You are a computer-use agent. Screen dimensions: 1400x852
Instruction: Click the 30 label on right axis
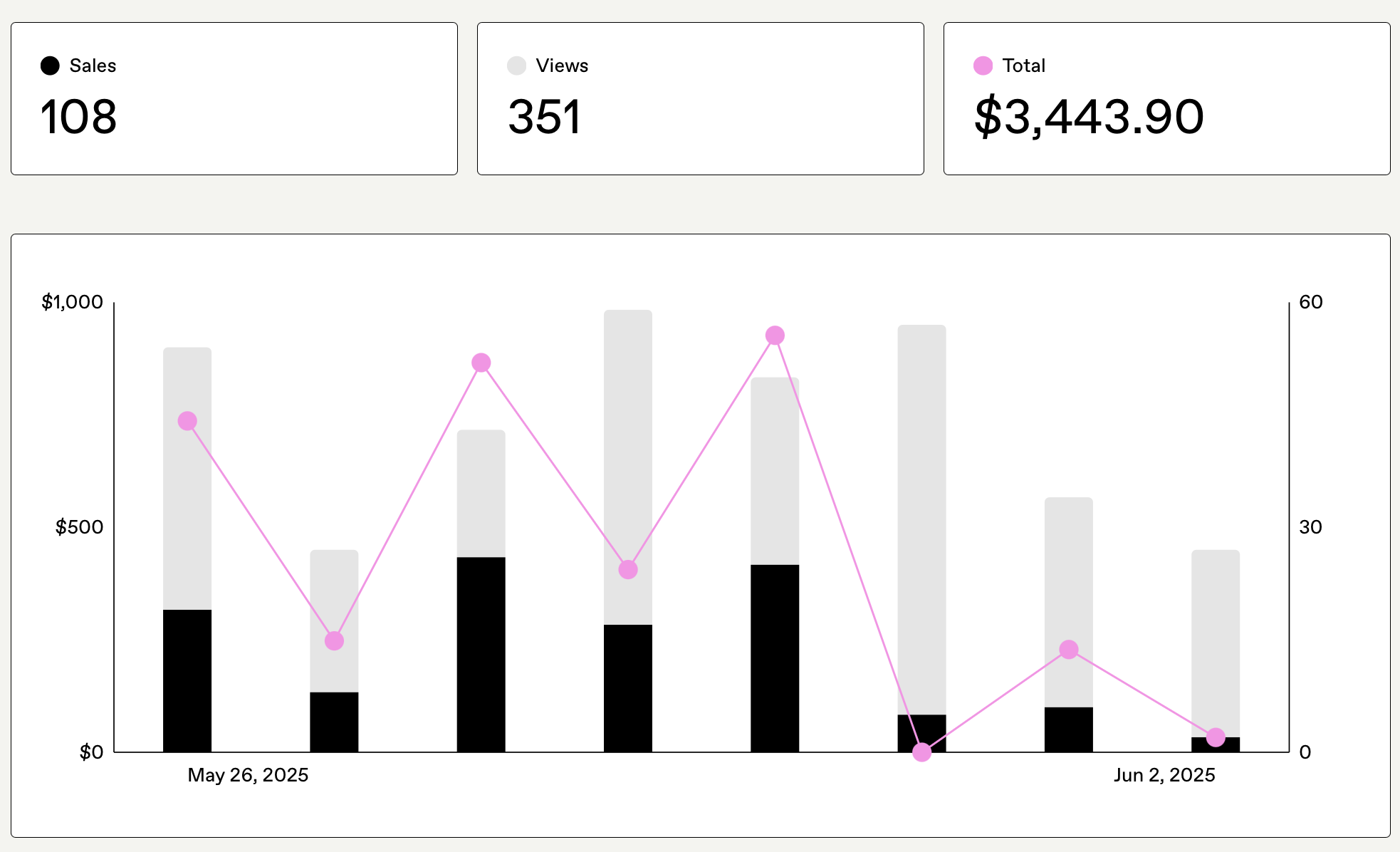coord(1310,527)
